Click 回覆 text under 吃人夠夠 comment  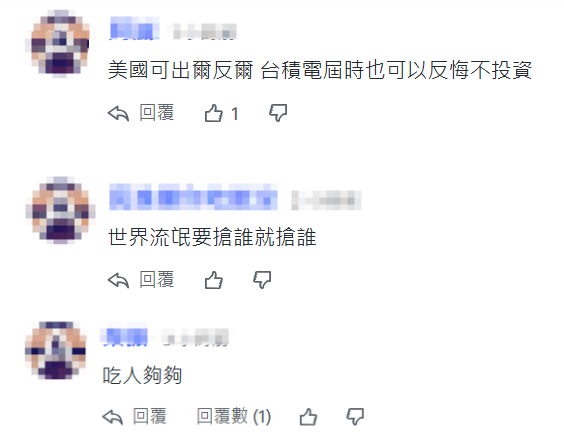pyautogui.click(x=150, y=416)
